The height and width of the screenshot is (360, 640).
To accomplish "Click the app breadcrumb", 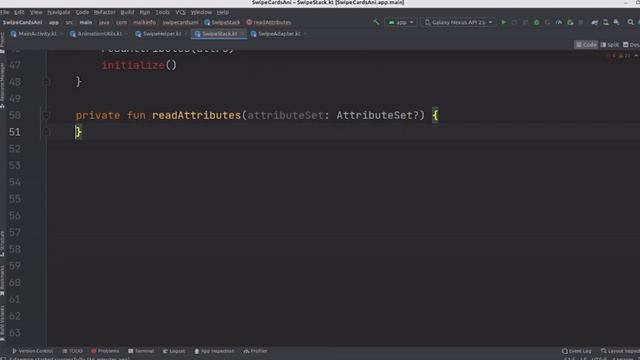I will tap(54, 22).
